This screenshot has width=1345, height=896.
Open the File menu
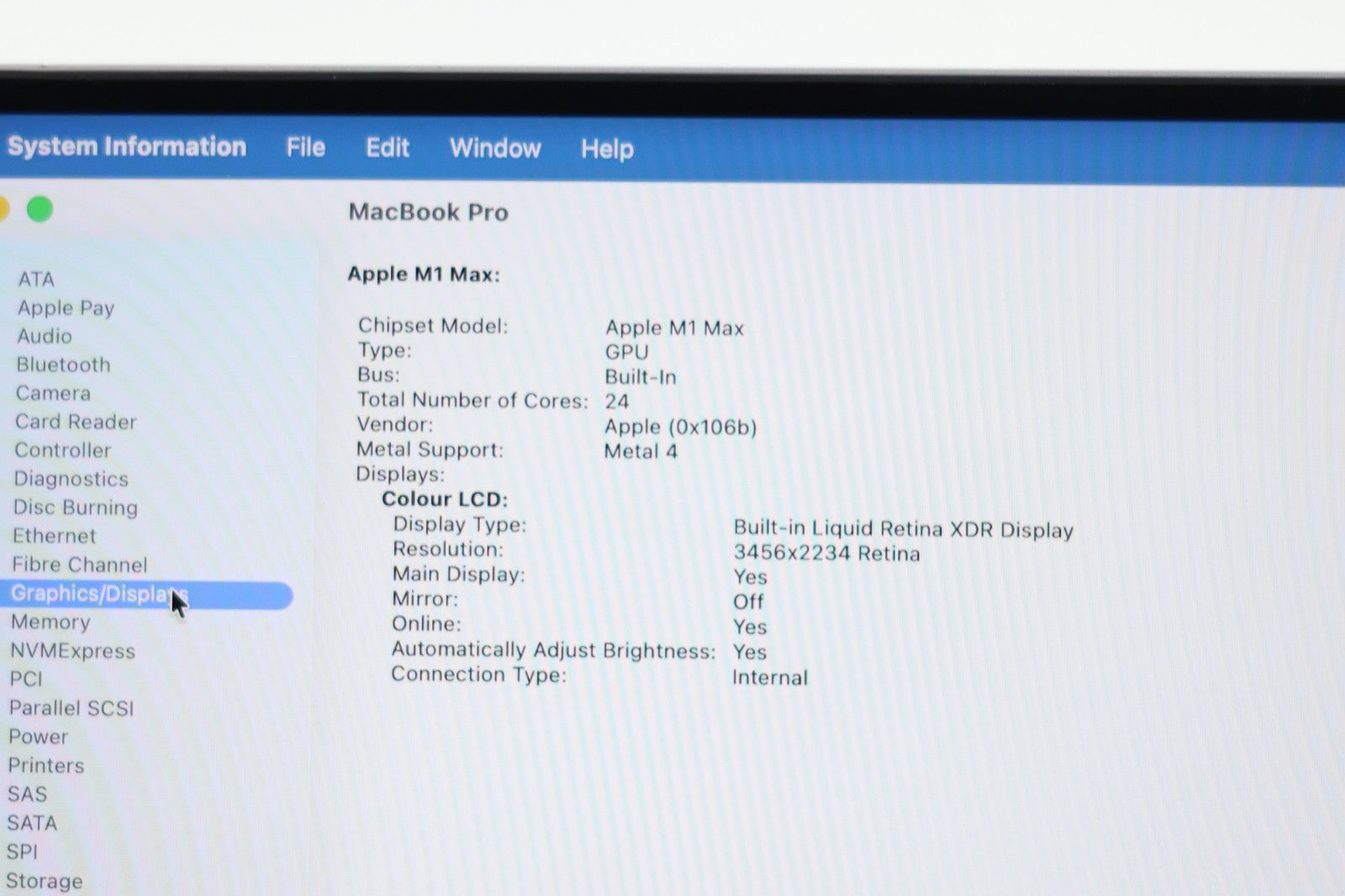point(305,148)
